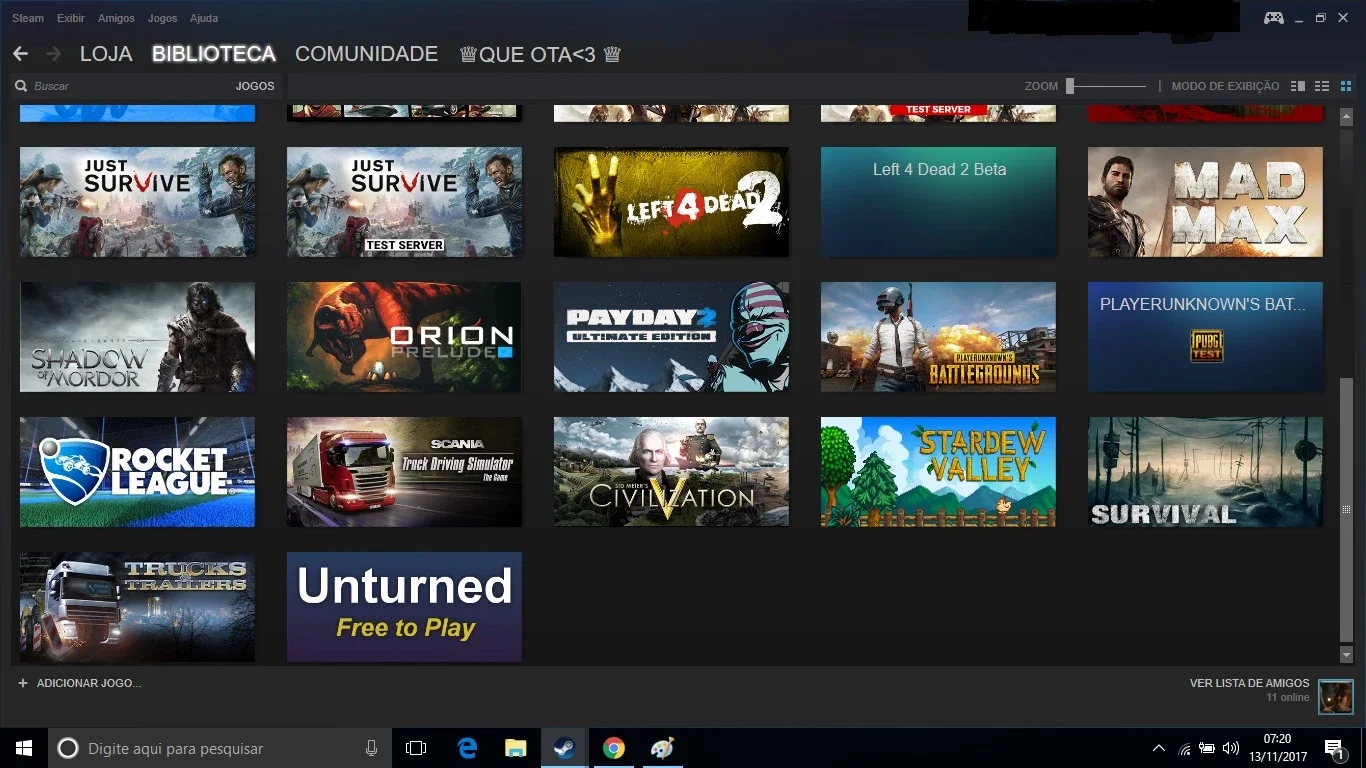Image resolution: width=1366 pixels, height=768 pixels.
Task: Select Stardew Valley tile
Action: click(938, 472)
